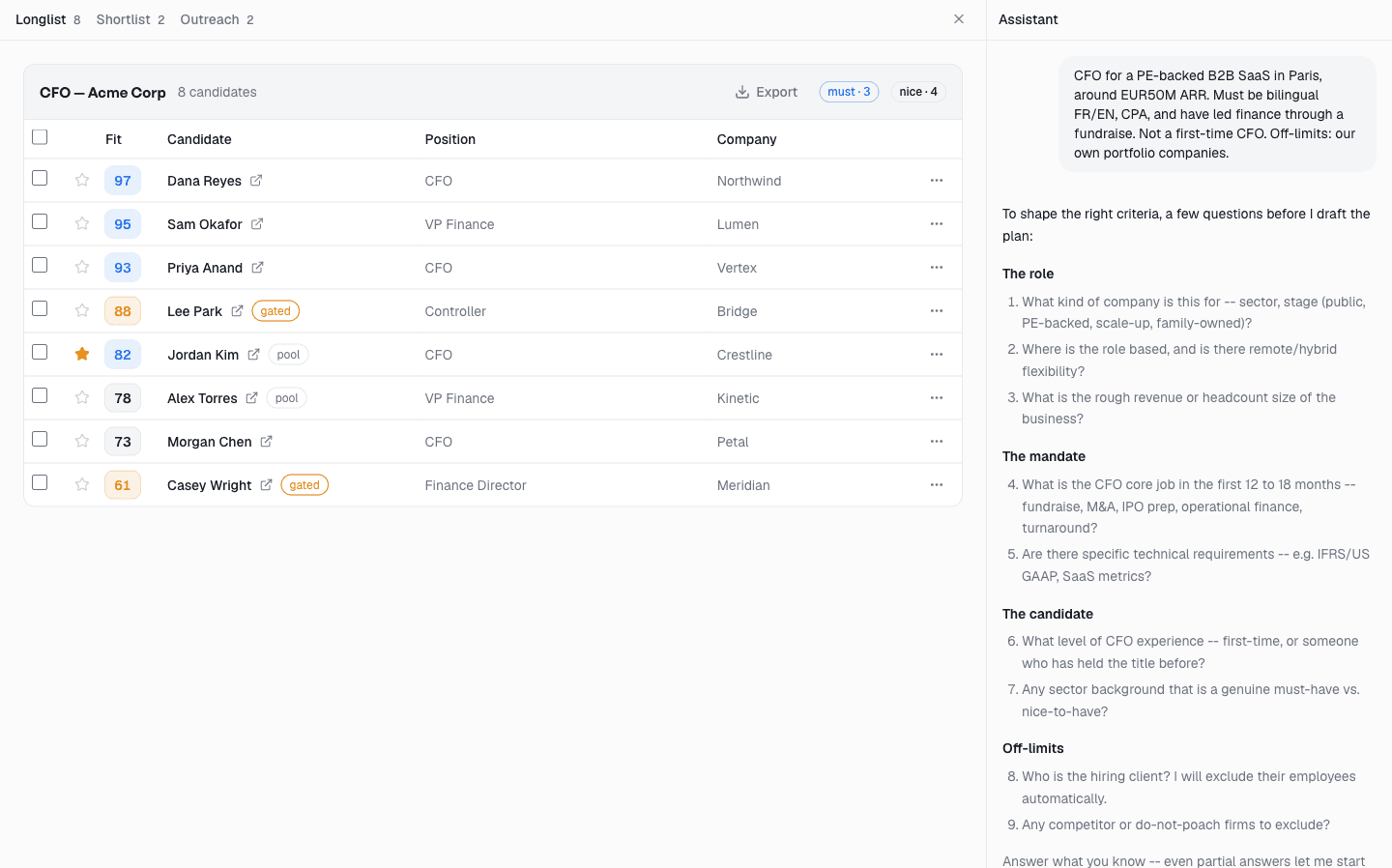Check the box for Priya Anand

(x=40, y=265)
